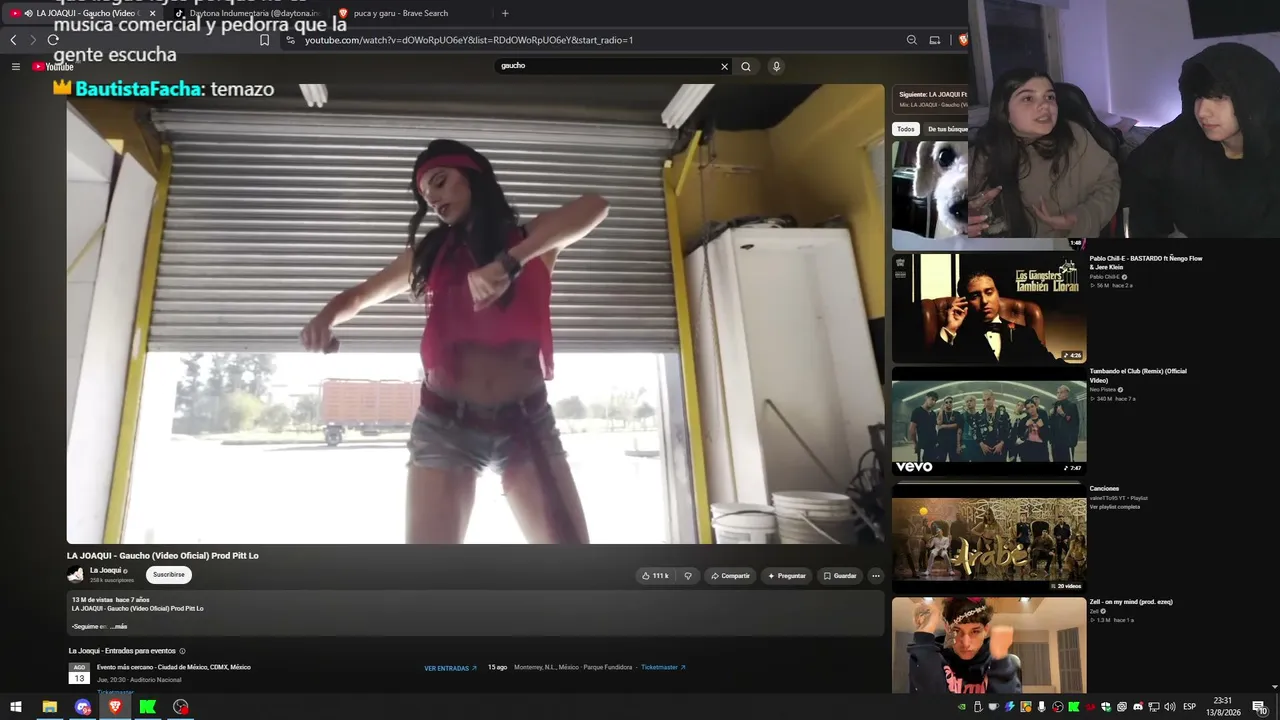
Task: Open the Ticketmaster link for Monterrey
Action: pos(663,667)
